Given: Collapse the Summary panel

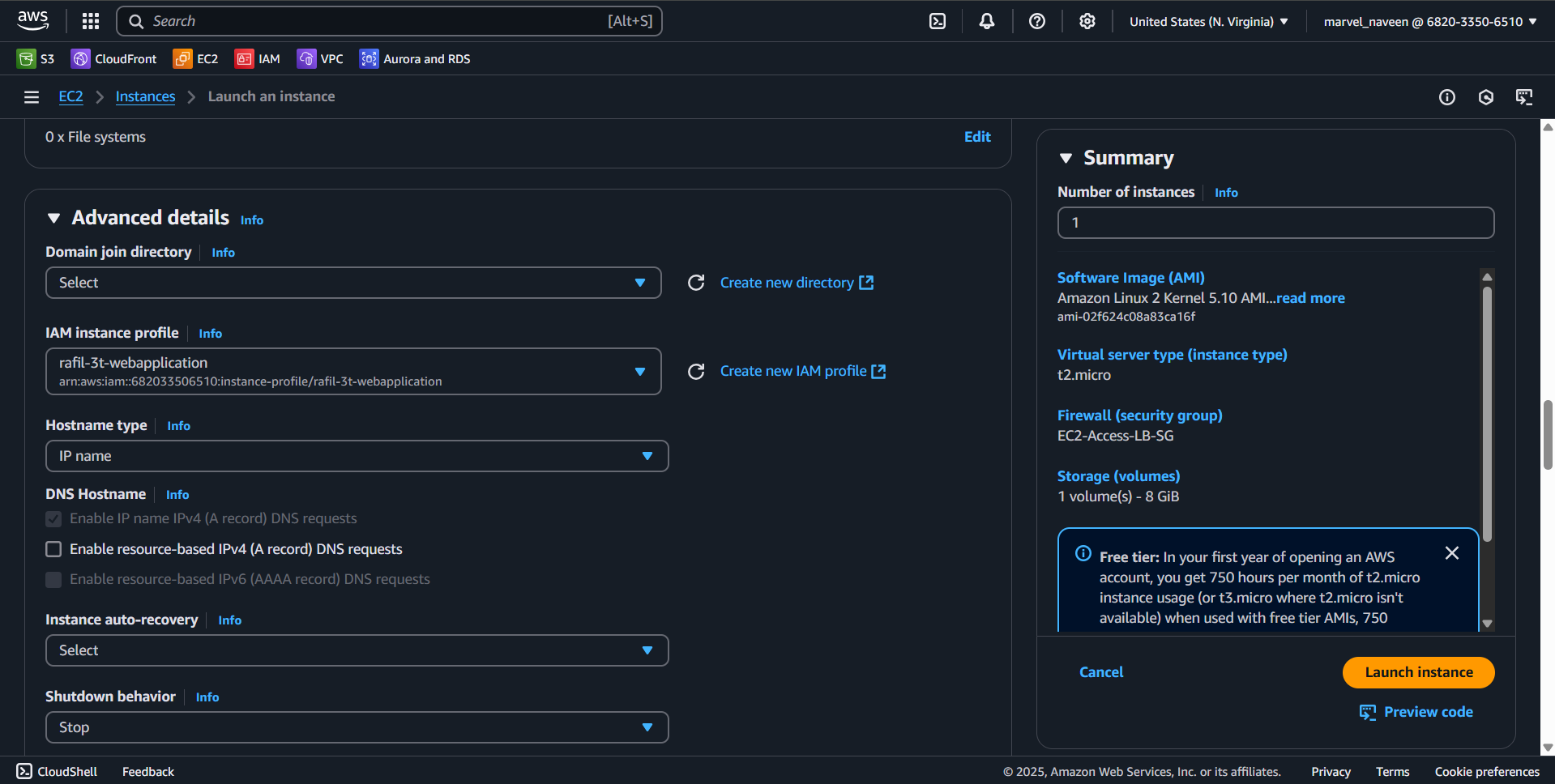Looking at the screenshot, I should [x=1066, y=158].
